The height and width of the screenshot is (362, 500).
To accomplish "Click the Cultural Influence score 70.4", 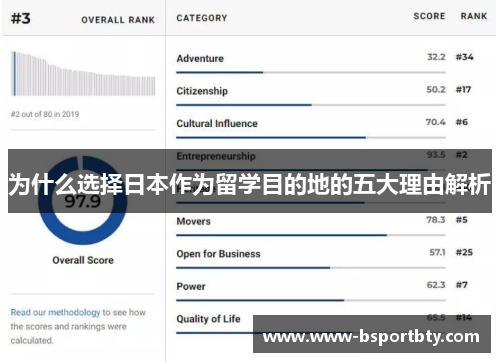I will click(x=435, y=122).
